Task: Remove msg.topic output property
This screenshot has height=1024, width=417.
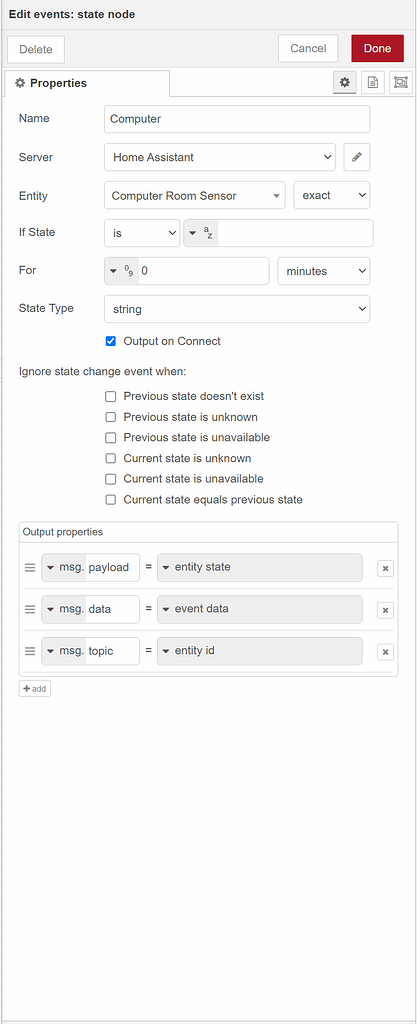Action: pyautogui.click(x=385, y=652)
